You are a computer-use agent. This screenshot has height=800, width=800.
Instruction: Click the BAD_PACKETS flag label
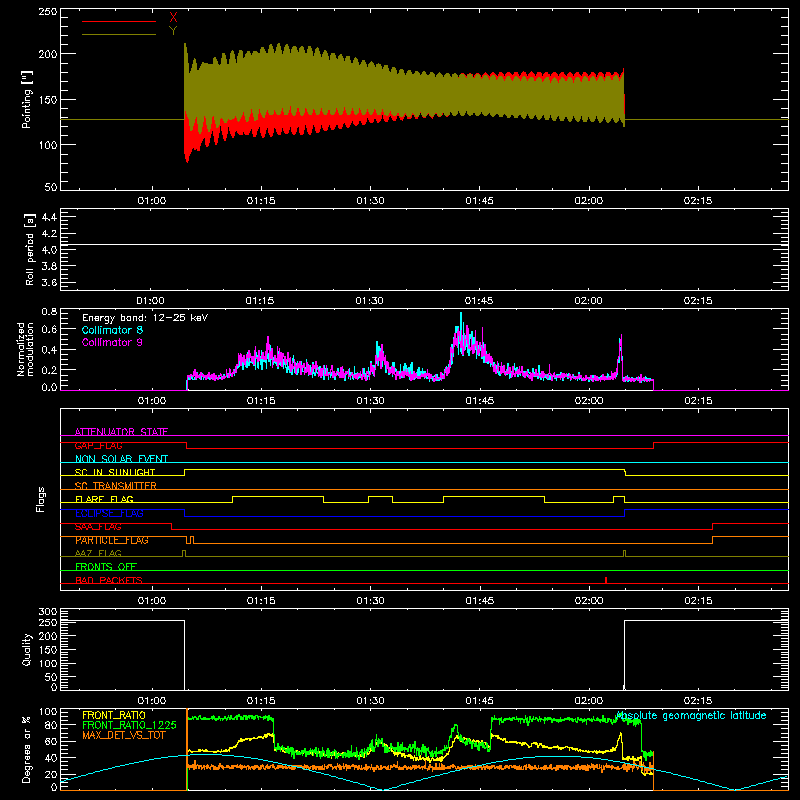[109, 580]
